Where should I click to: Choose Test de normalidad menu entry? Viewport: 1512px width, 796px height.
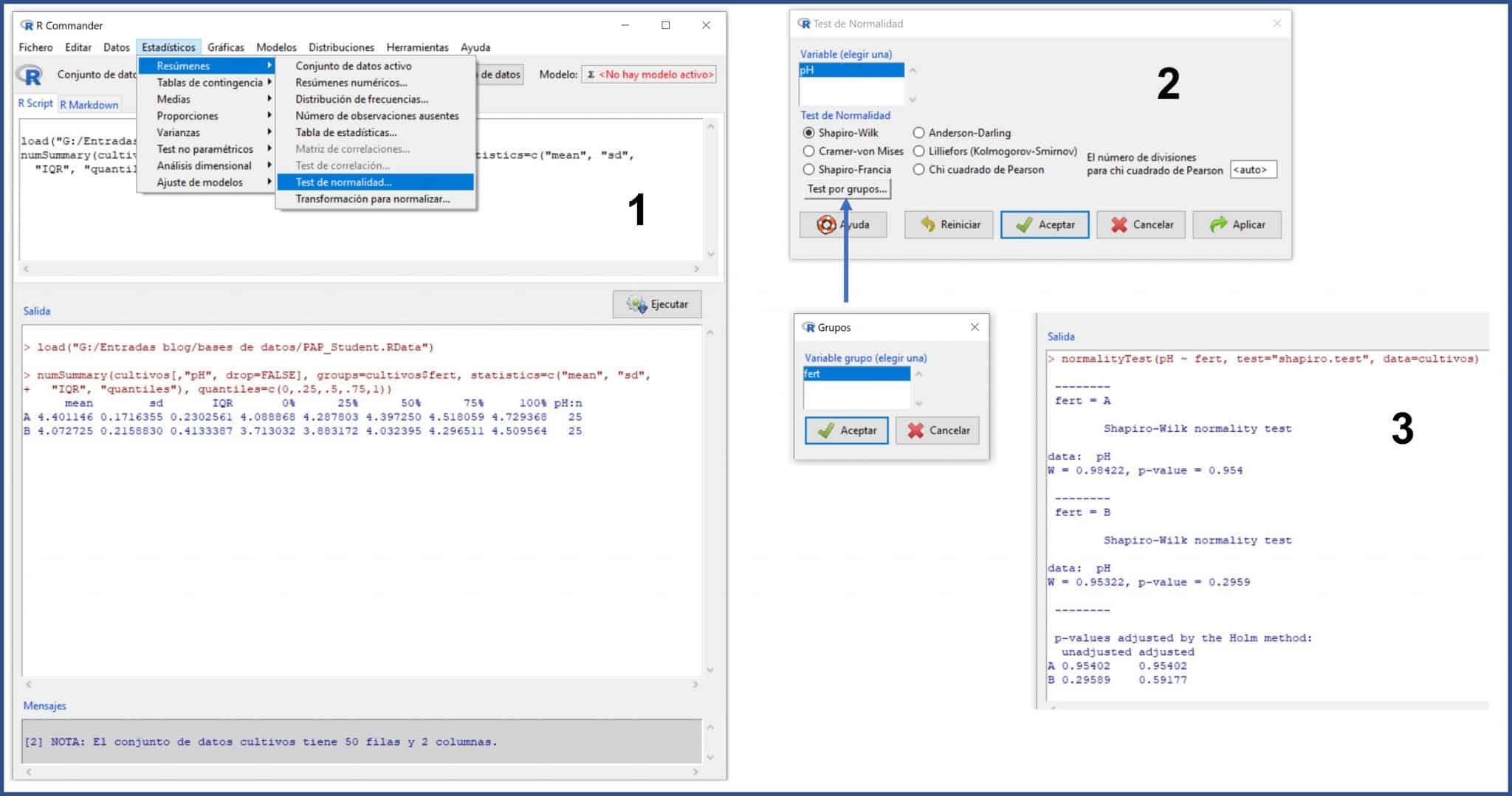click(343, 182)
